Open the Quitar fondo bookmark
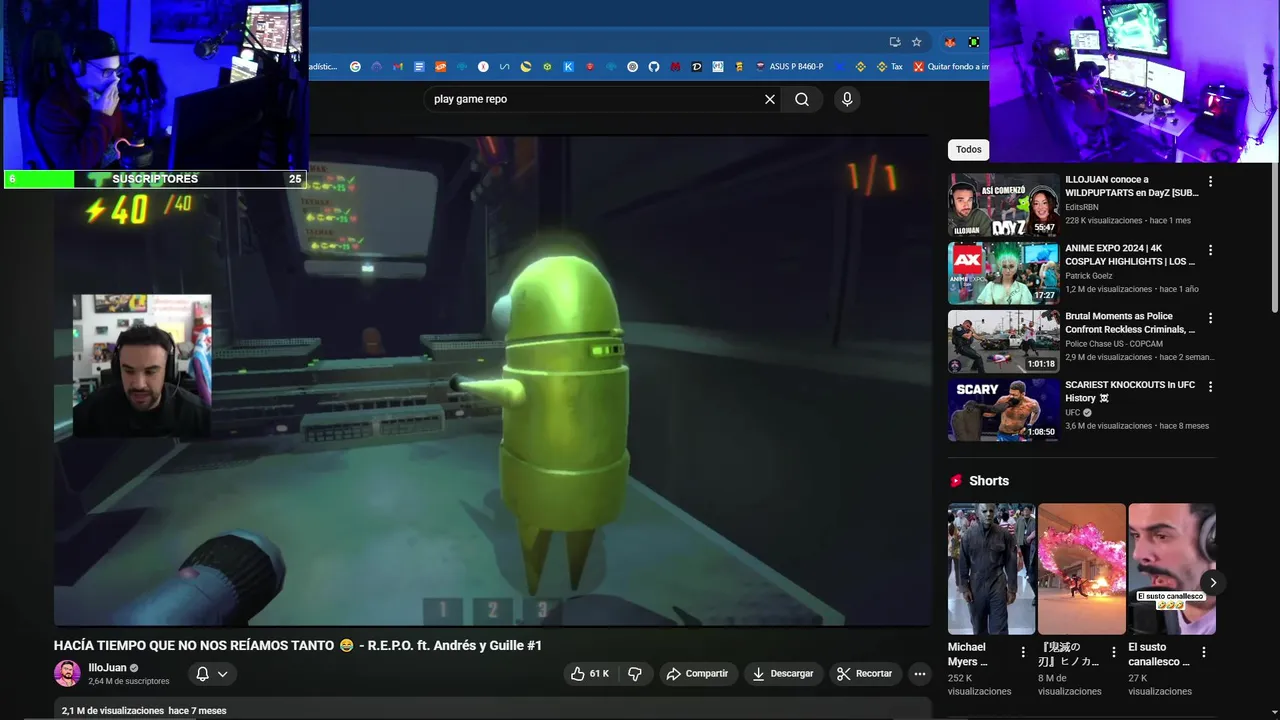The width and height of the screenshot is (1280, 720). [951, 67]
